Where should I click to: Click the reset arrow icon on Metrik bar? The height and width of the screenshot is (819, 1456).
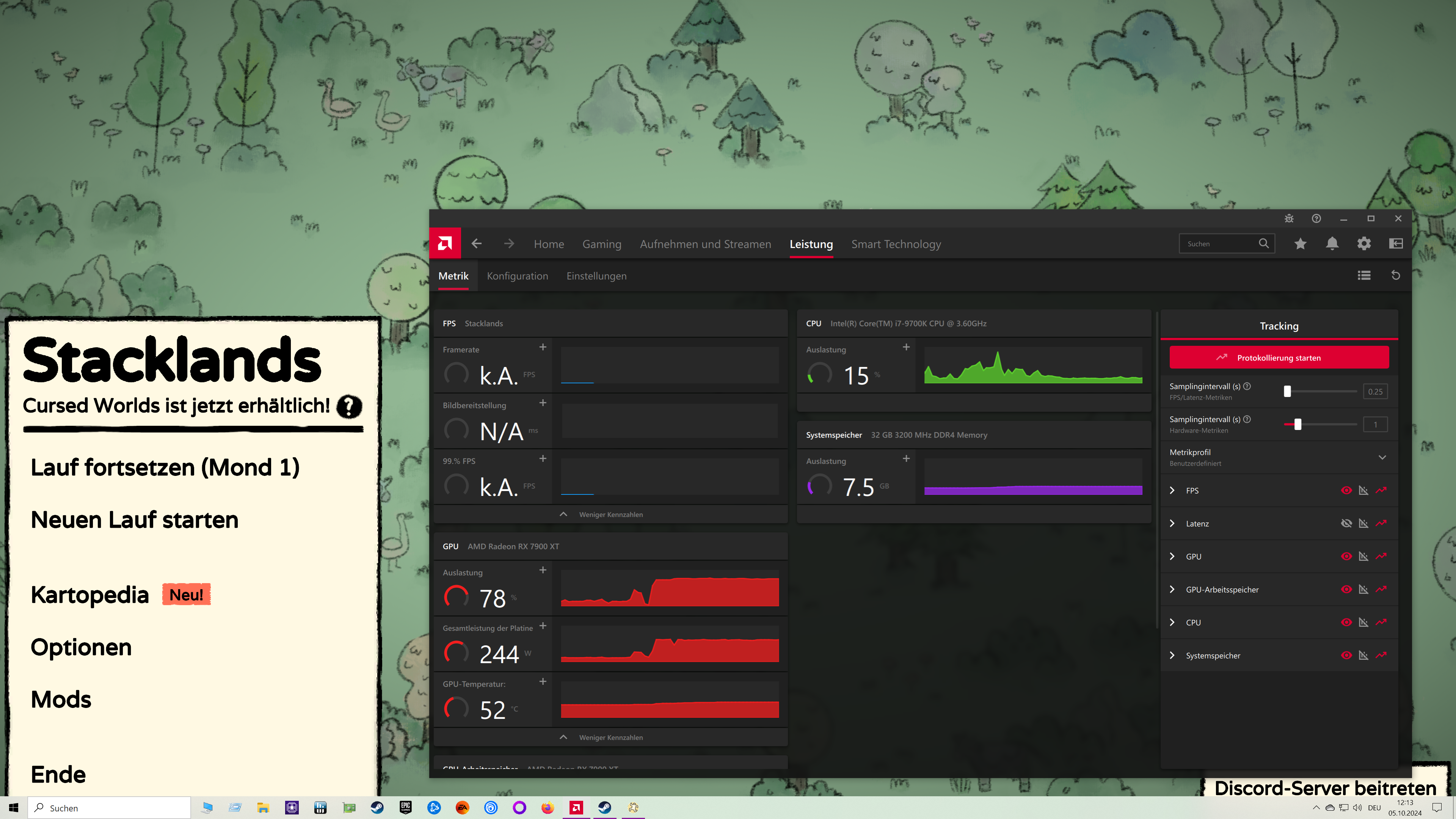click(x=1395, y=275)
